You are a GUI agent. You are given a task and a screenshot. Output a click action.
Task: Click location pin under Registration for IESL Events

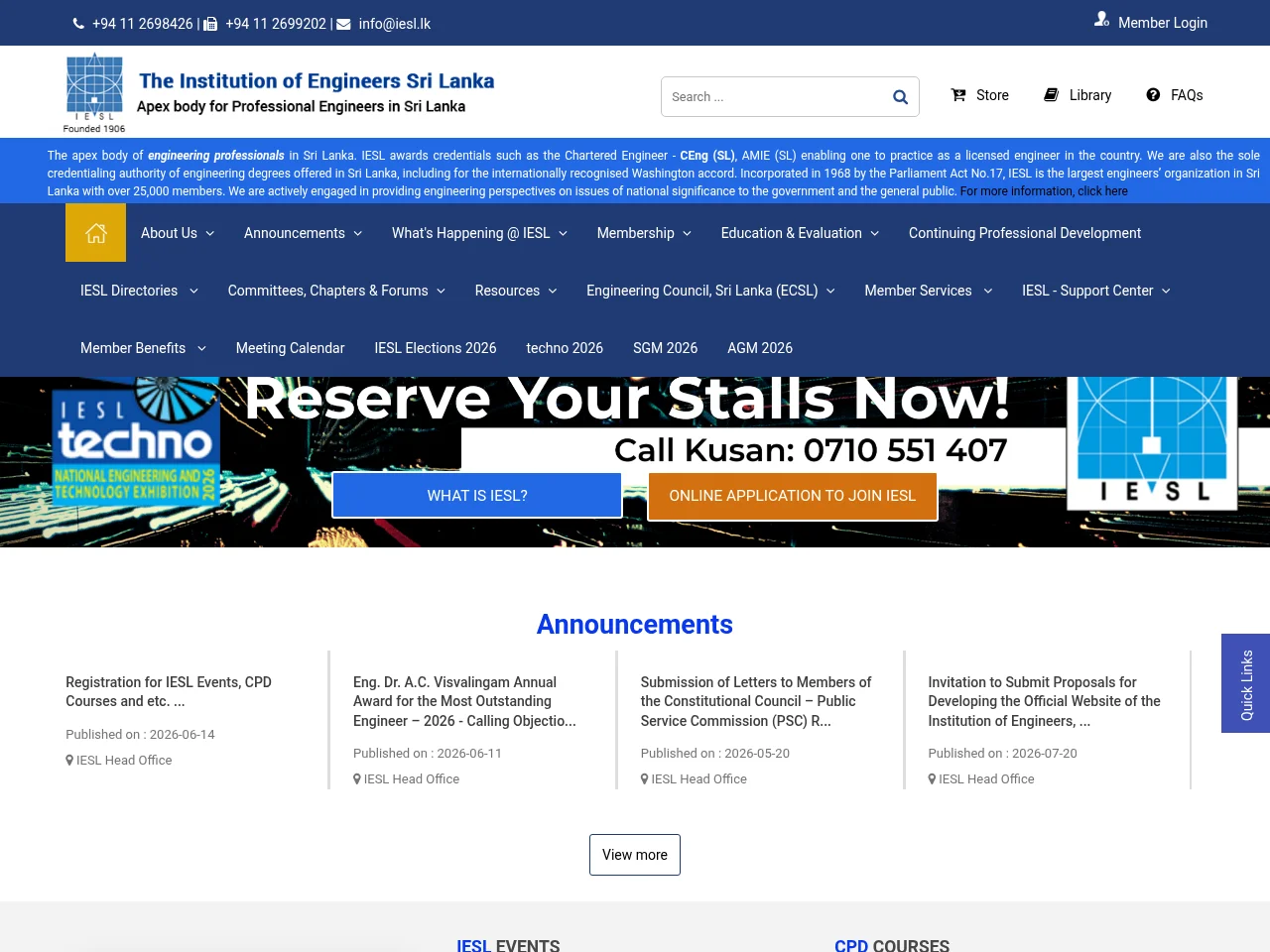(69, 760)
